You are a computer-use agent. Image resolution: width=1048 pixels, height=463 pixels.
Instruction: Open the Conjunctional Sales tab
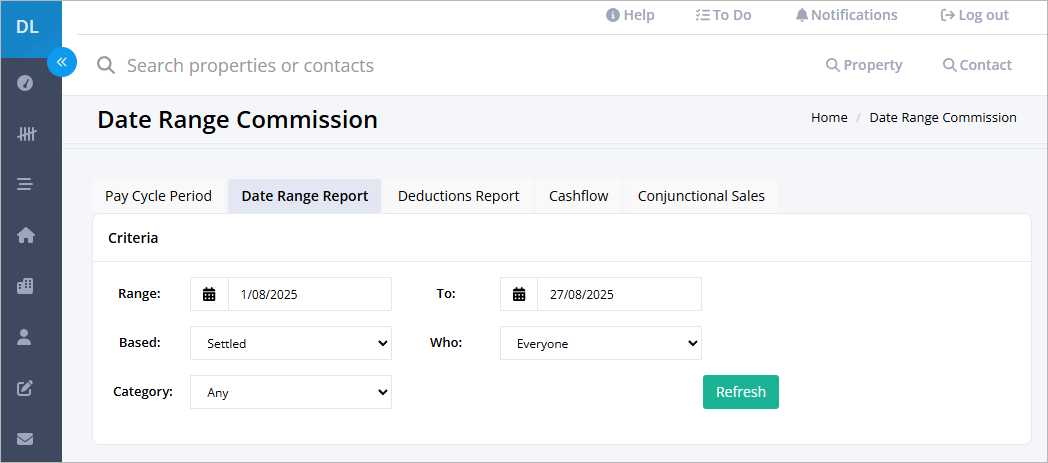pos(701,196)
